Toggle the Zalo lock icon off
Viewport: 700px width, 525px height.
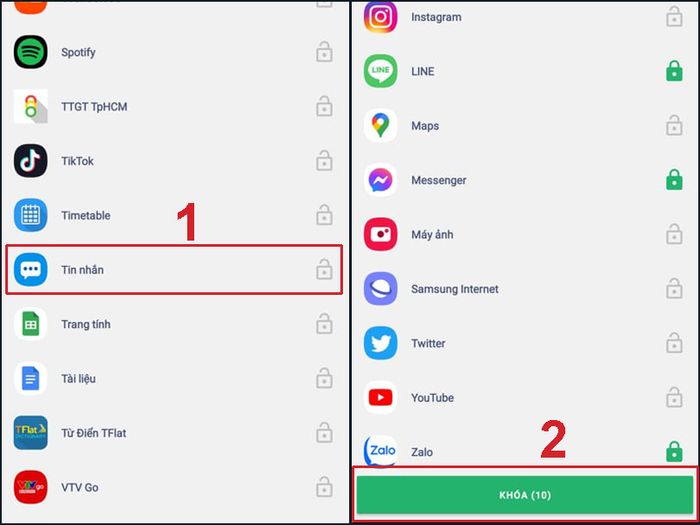click(674, 451)
